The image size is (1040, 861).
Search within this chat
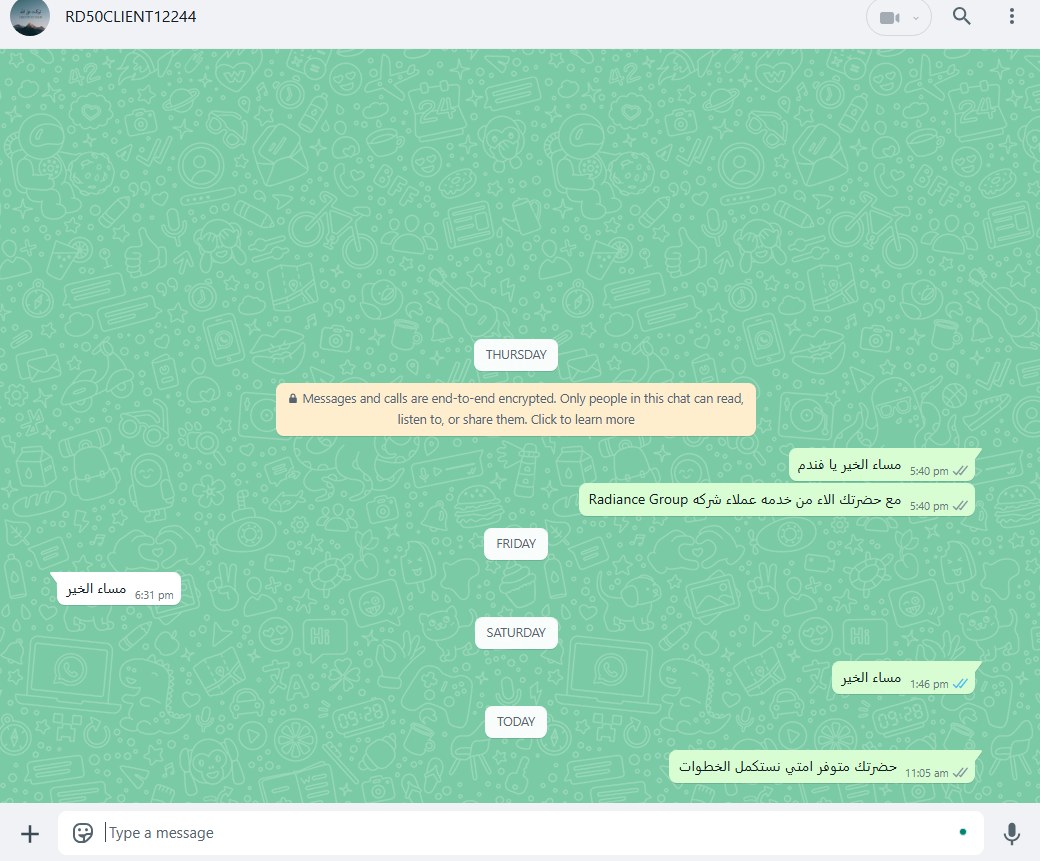(962, 17)
